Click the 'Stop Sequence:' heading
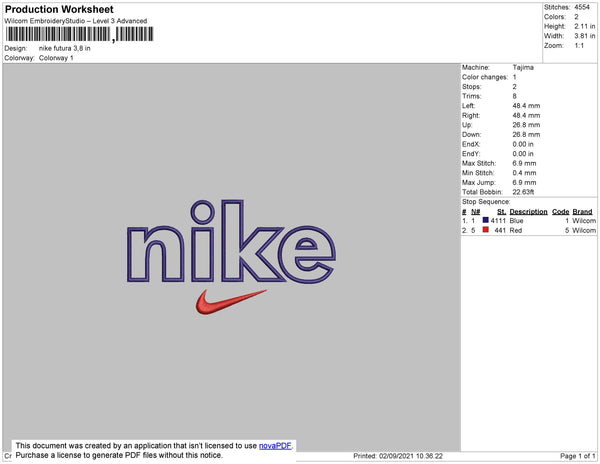Screen dimensions: 600x464 click(x=486, y=202)
